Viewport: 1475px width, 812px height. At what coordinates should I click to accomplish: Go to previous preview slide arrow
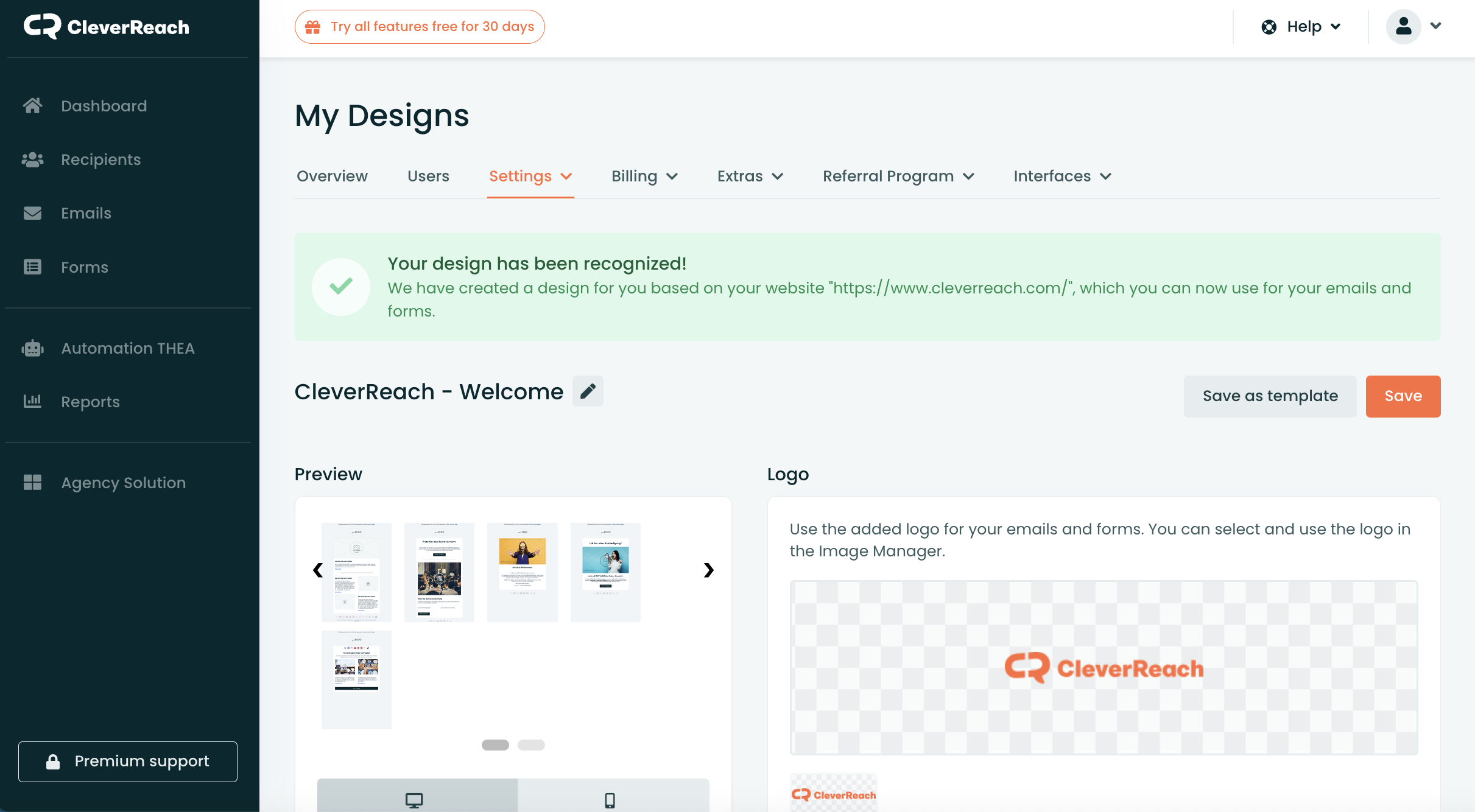coord(317,570)
